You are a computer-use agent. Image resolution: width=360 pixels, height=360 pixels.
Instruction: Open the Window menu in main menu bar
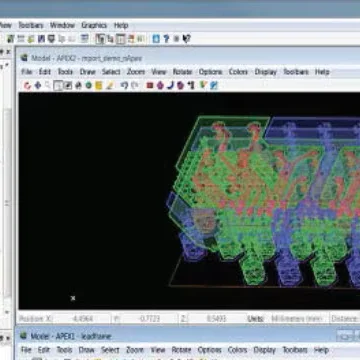[62, 25]
